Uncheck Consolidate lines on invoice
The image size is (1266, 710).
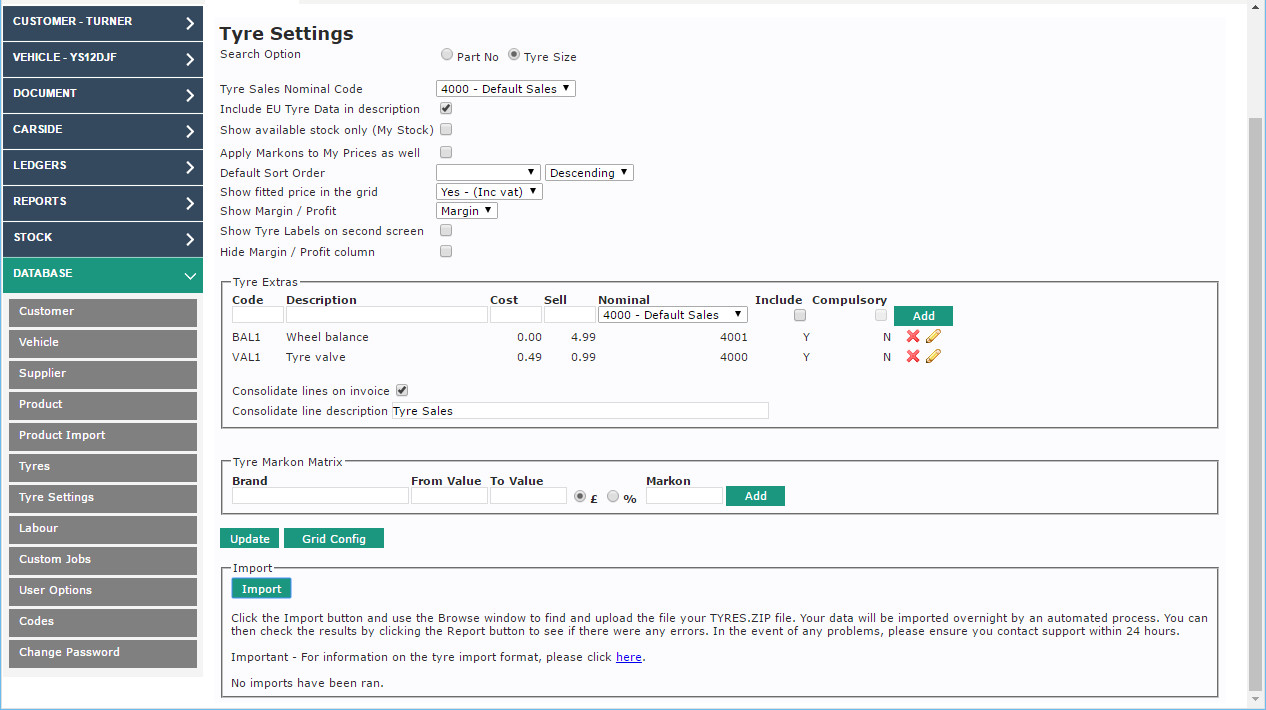[402, 391]
